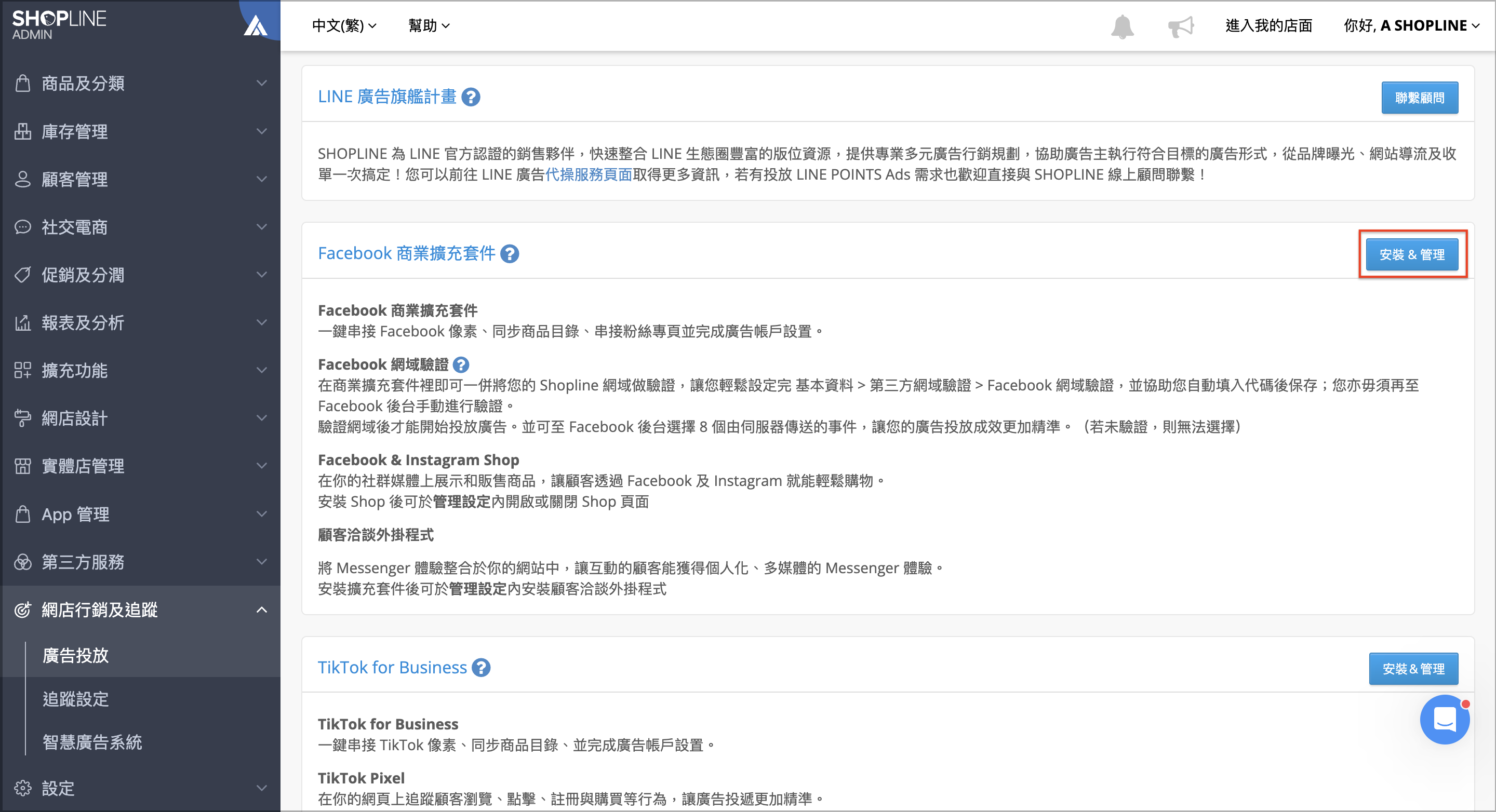Click the 報表及分析 chart icon

tap(23, 323)
